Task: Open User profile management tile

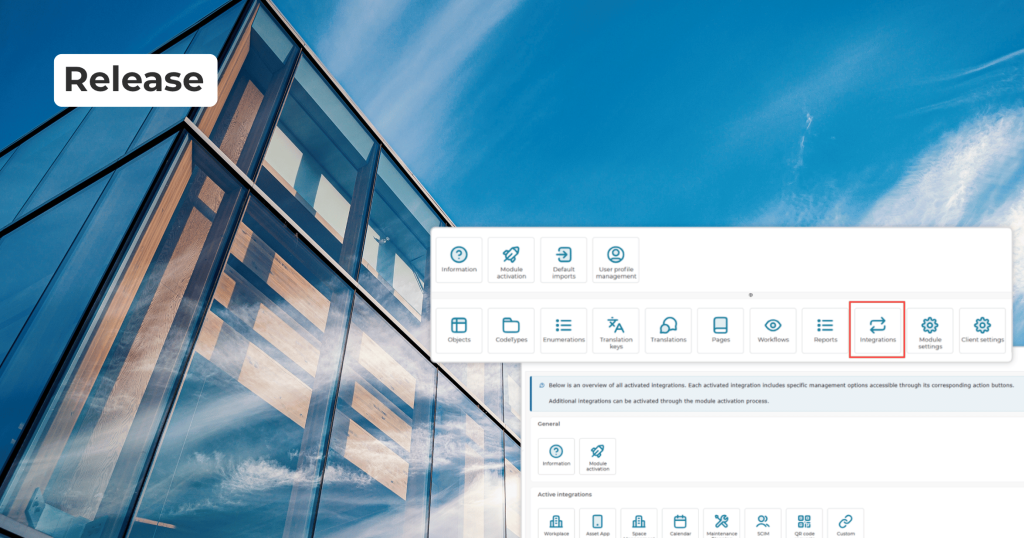Action: pos(616,260)
